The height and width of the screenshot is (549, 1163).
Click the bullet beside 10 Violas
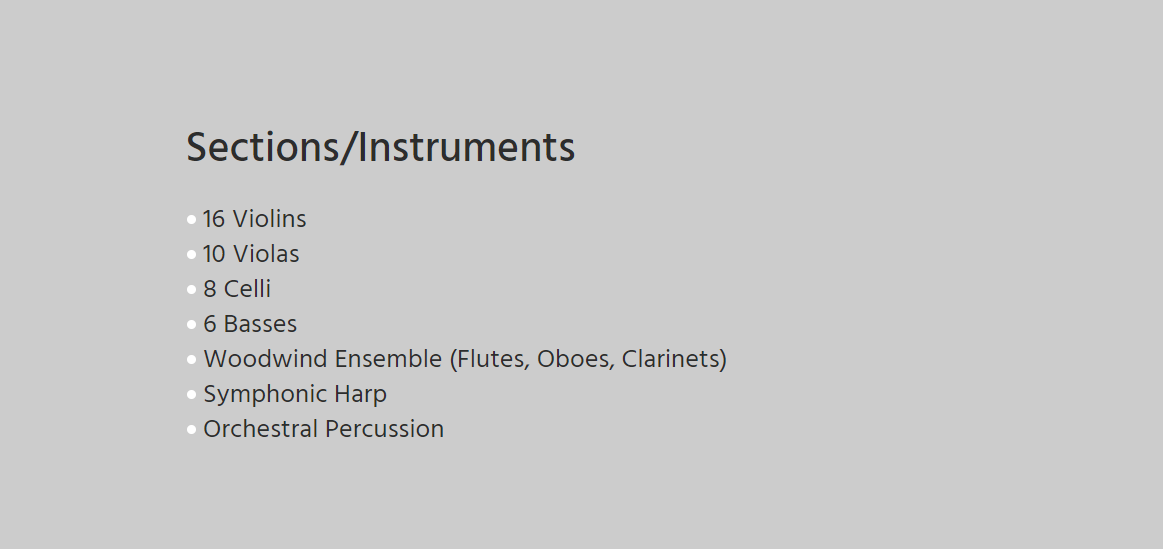pos(191,254)
